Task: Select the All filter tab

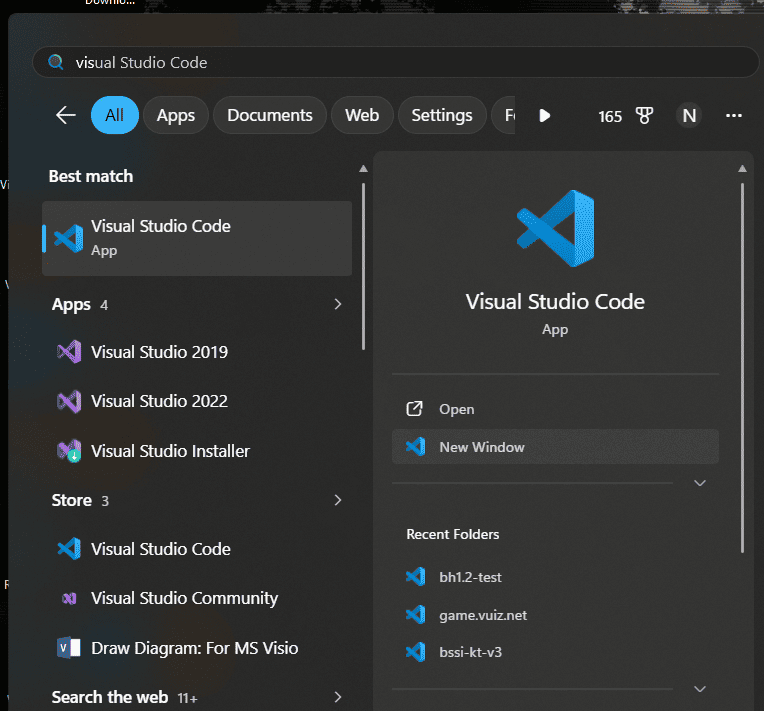Action: tap(115, 115)
